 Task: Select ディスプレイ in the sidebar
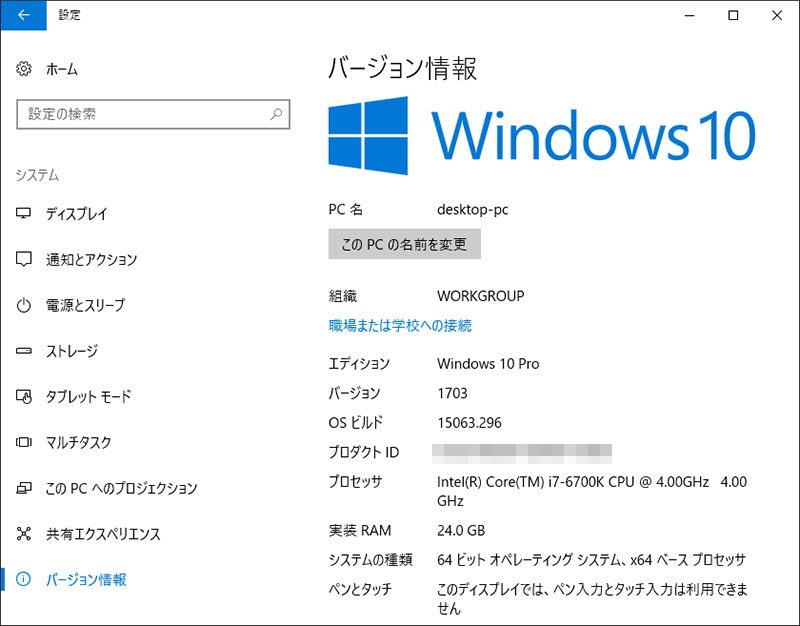(x=77, y=213)
